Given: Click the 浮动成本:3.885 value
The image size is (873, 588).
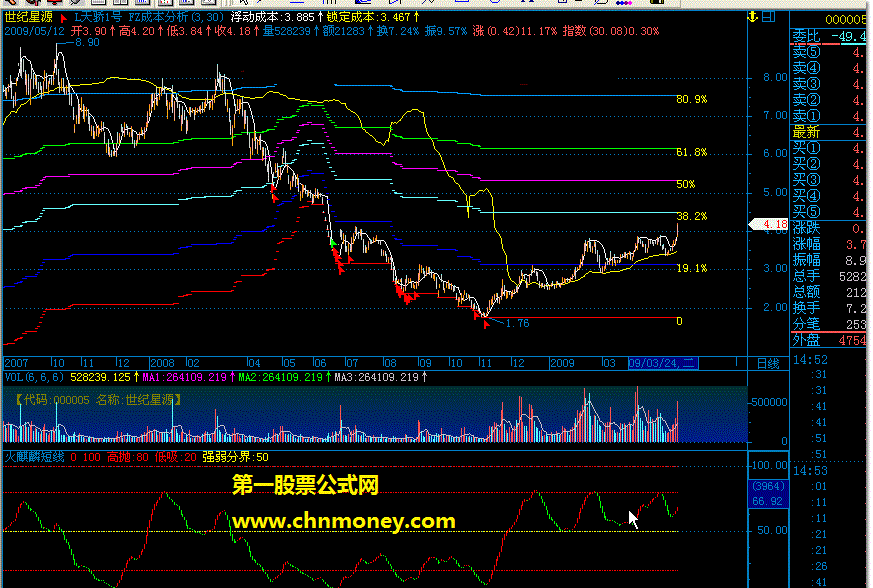Looking at the screenshot, I should point(272,17).
